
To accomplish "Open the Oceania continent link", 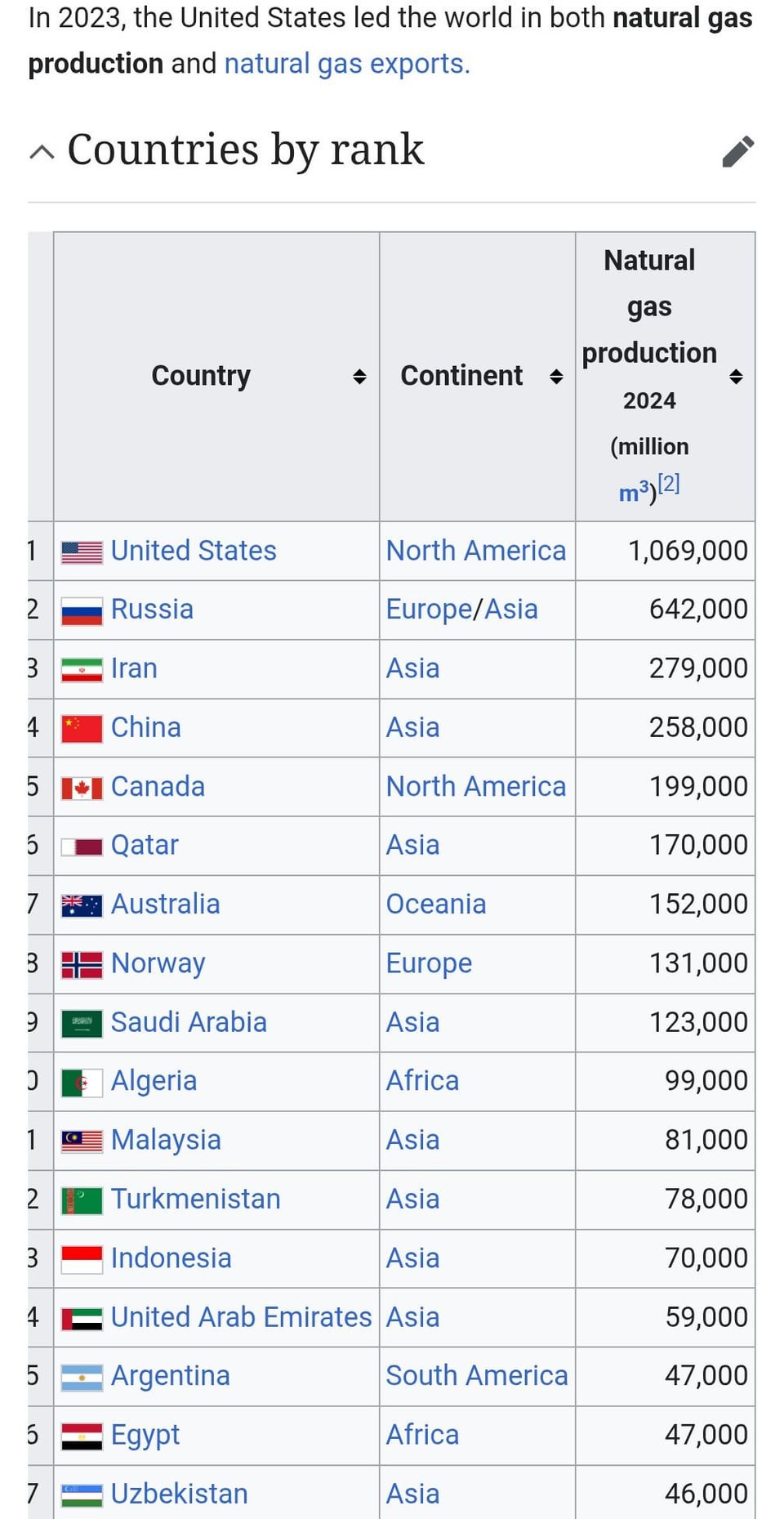I will [x=436, y=905].
